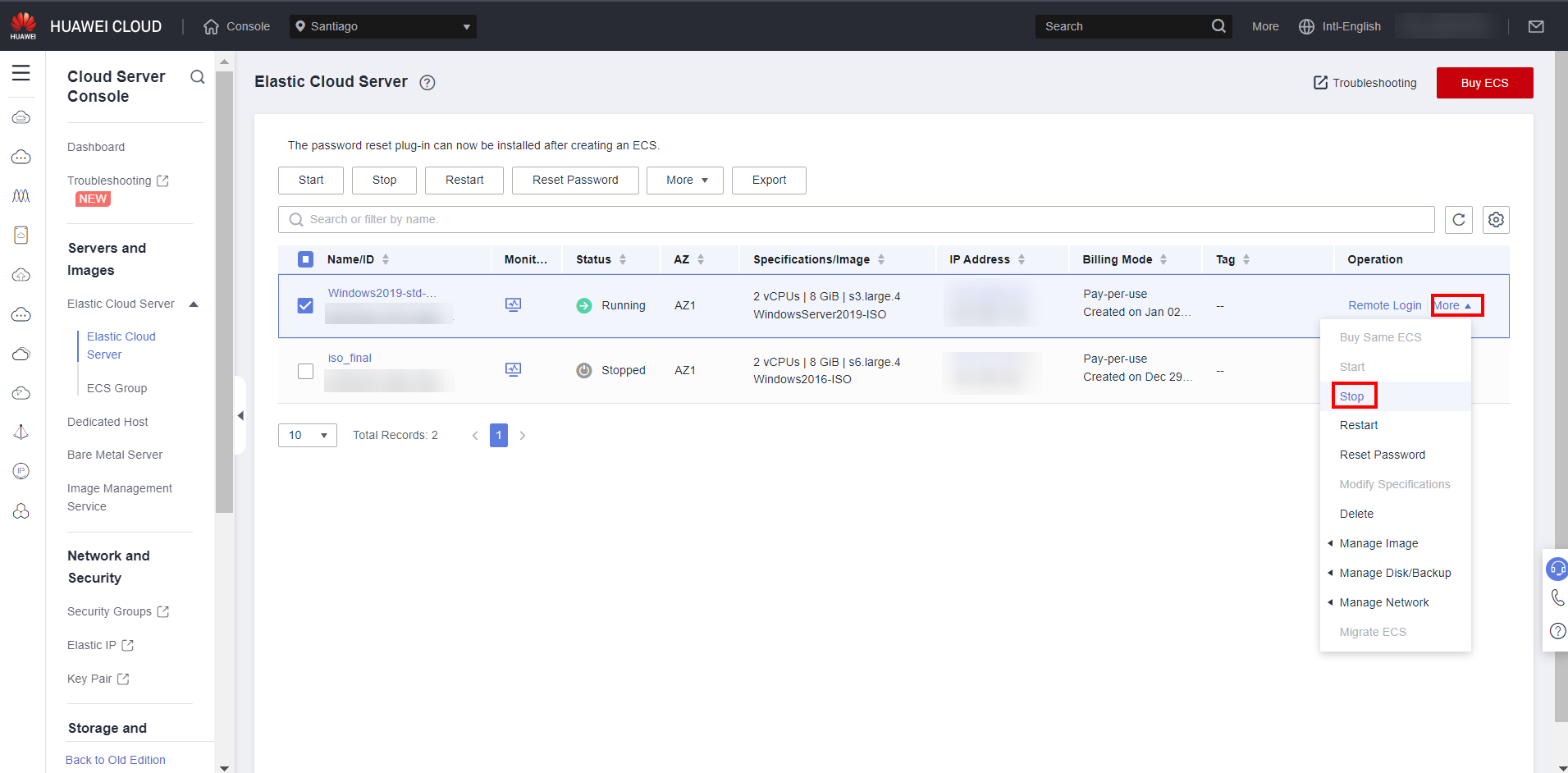
Task: Select Reset Password from the dropdown menu
Action: [1382, 455]
